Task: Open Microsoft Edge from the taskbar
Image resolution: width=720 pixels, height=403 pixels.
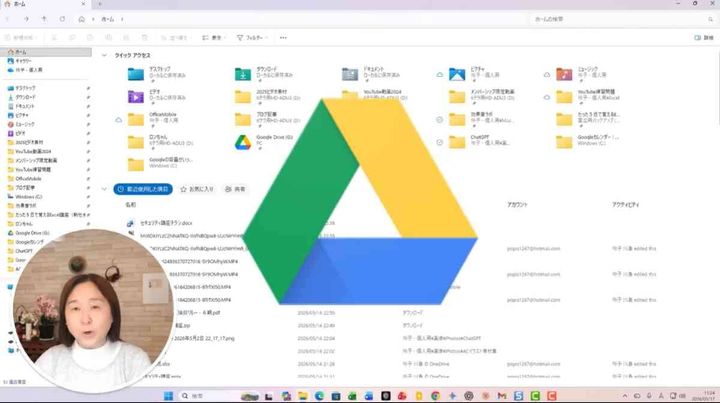Action: pyautogui.click(x=319, y=396)
